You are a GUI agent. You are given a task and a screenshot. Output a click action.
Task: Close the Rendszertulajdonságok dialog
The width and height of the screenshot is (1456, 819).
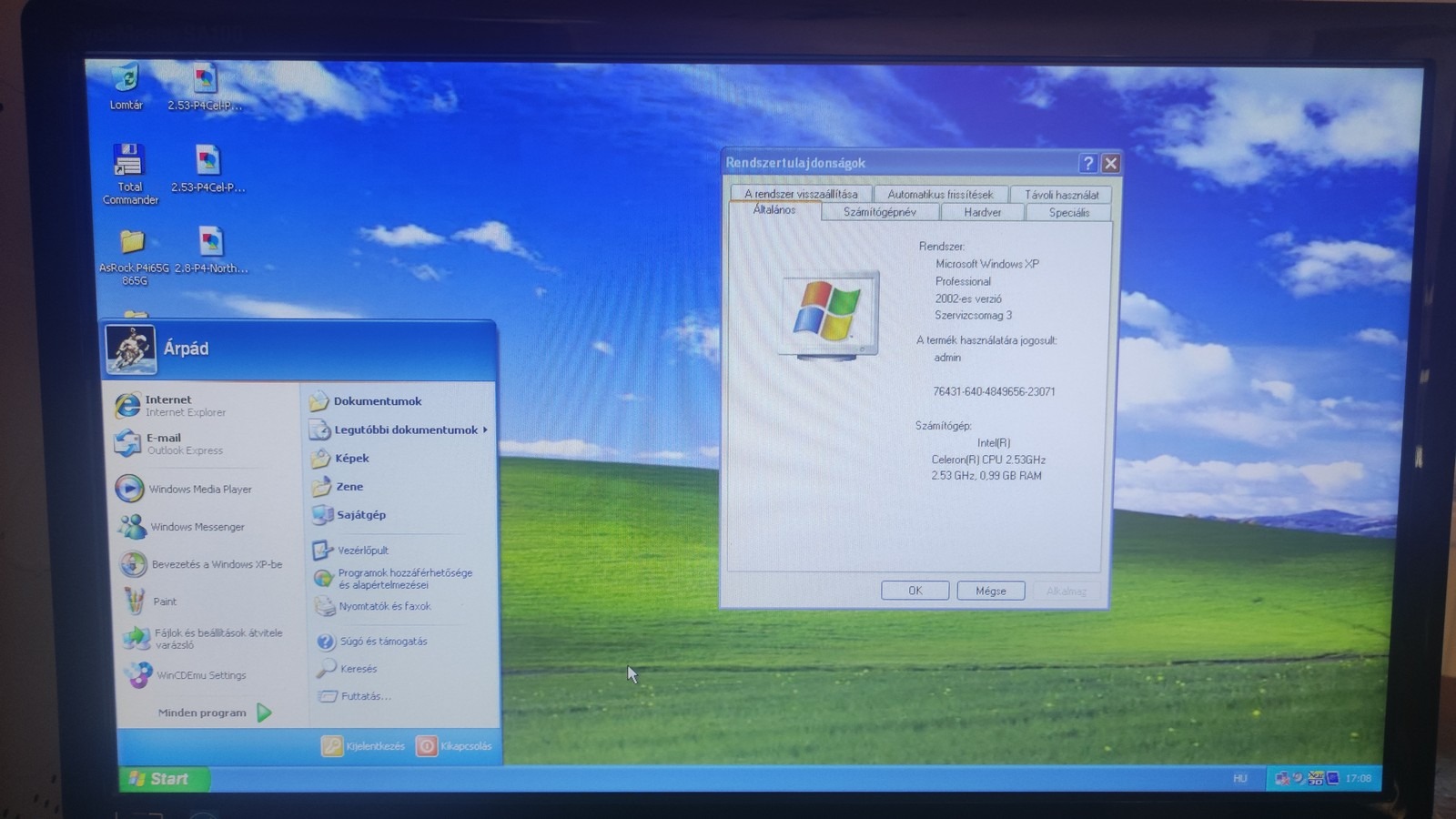[x=1110, y=163]
